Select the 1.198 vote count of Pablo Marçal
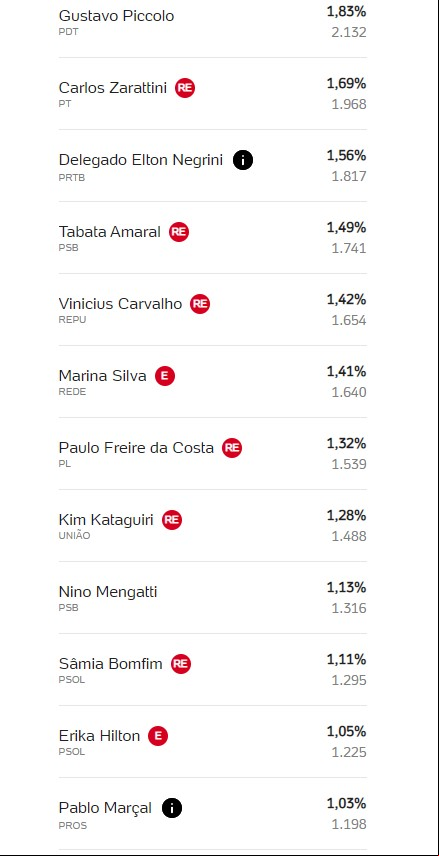 [349, 824]
